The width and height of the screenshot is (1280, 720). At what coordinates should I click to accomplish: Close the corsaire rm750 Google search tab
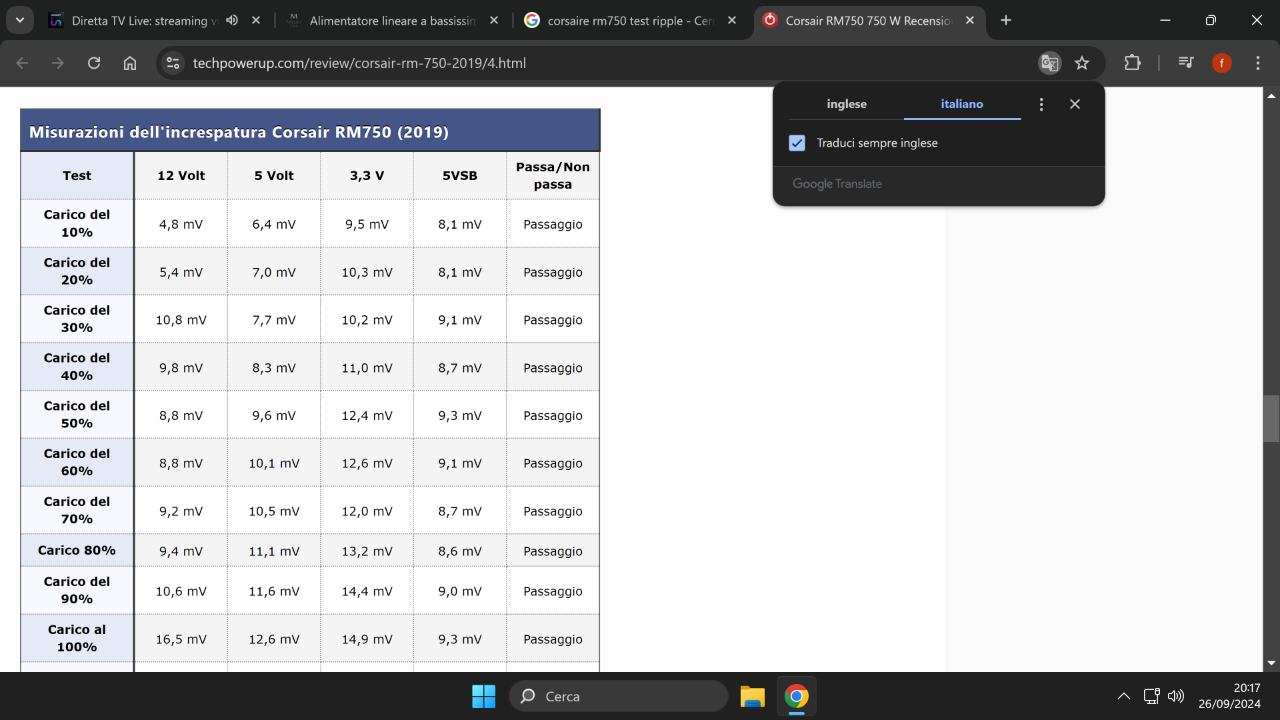[732, 20]
